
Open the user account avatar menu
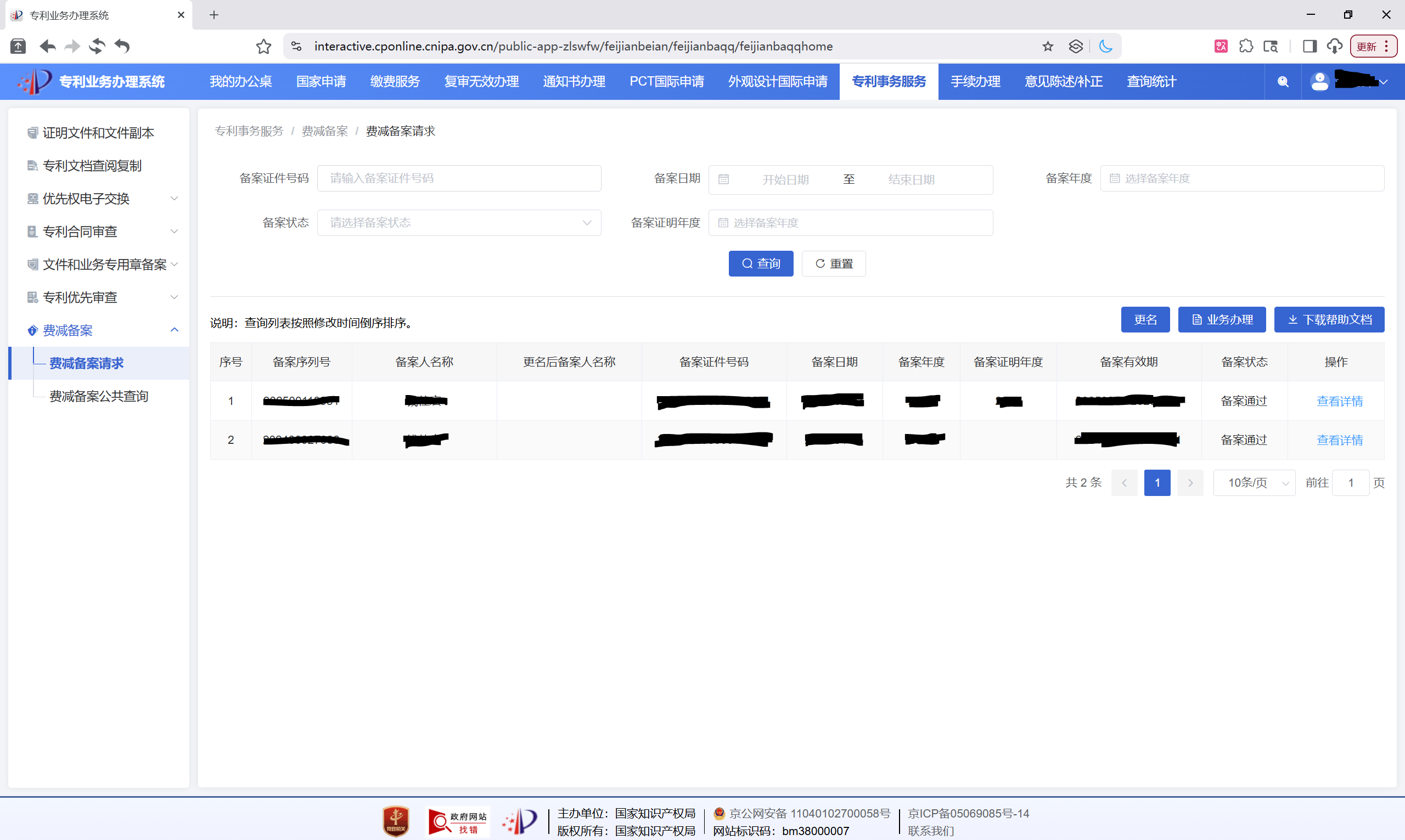(1319, 82)
